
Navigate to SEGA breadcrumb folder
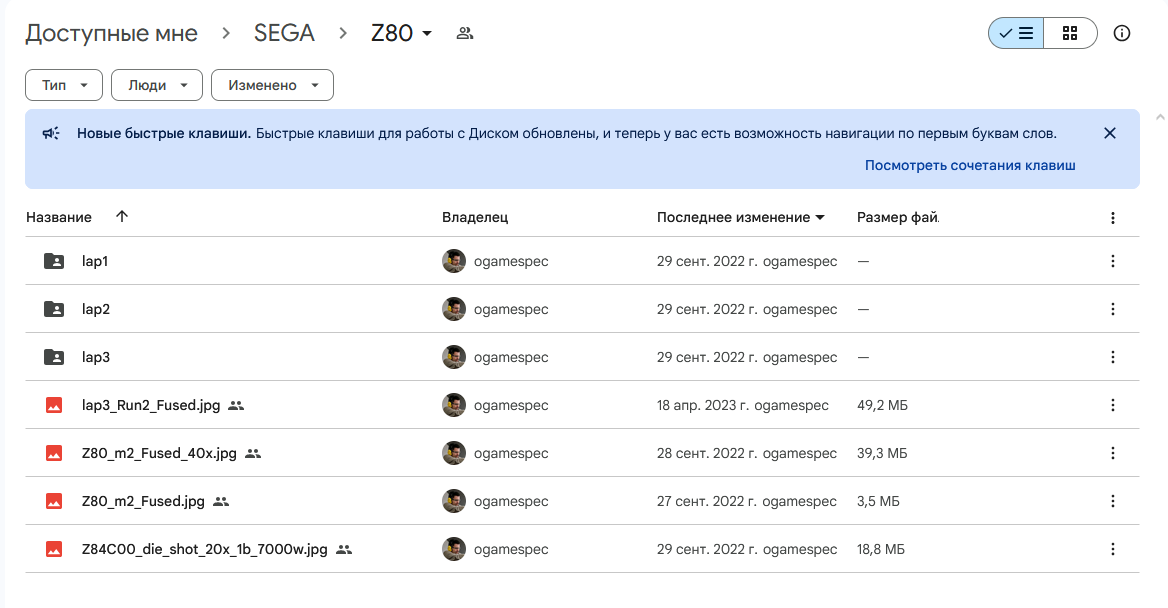click(x=284, y=33)
